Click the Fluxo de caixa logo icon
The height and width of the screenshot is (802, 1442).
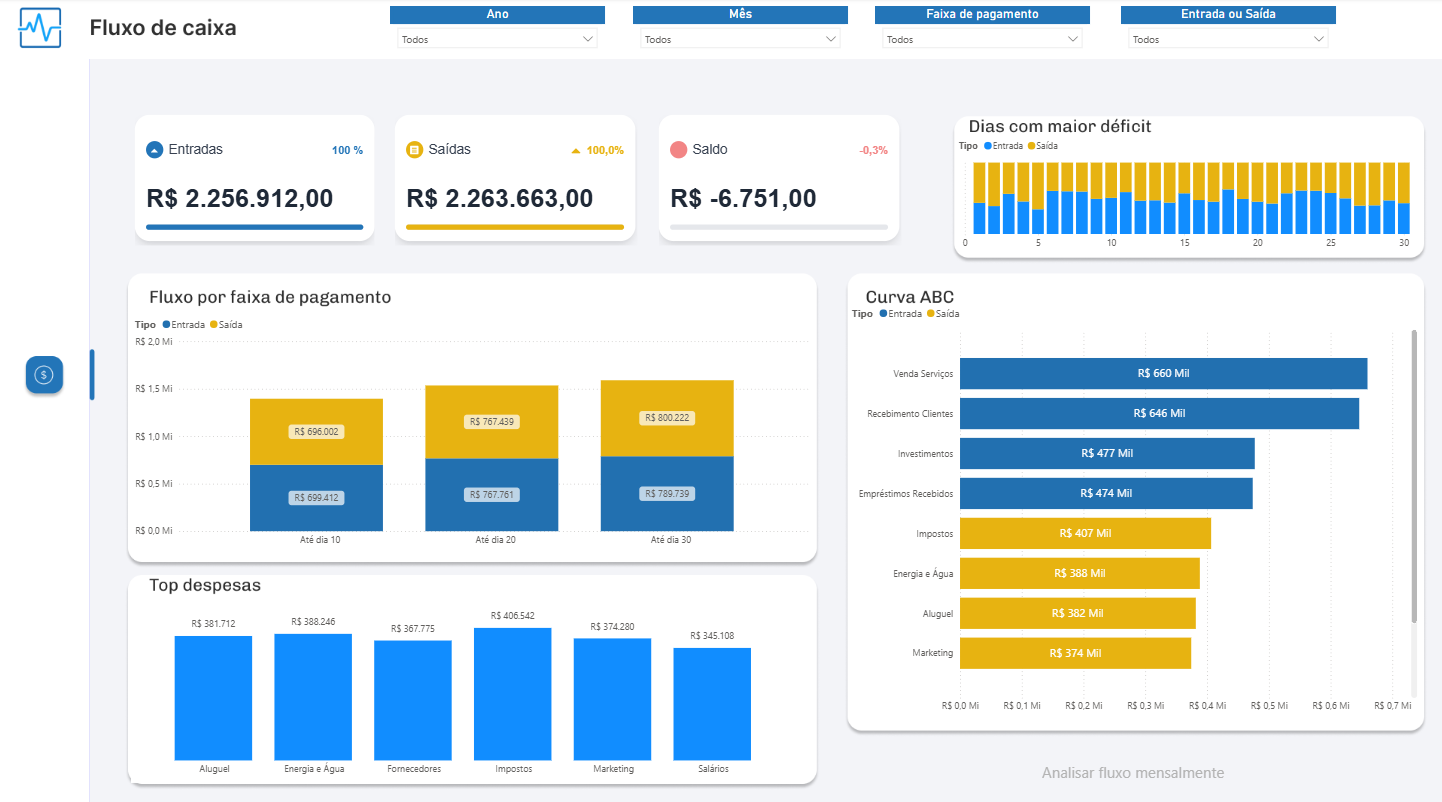(x=39, y=27)
